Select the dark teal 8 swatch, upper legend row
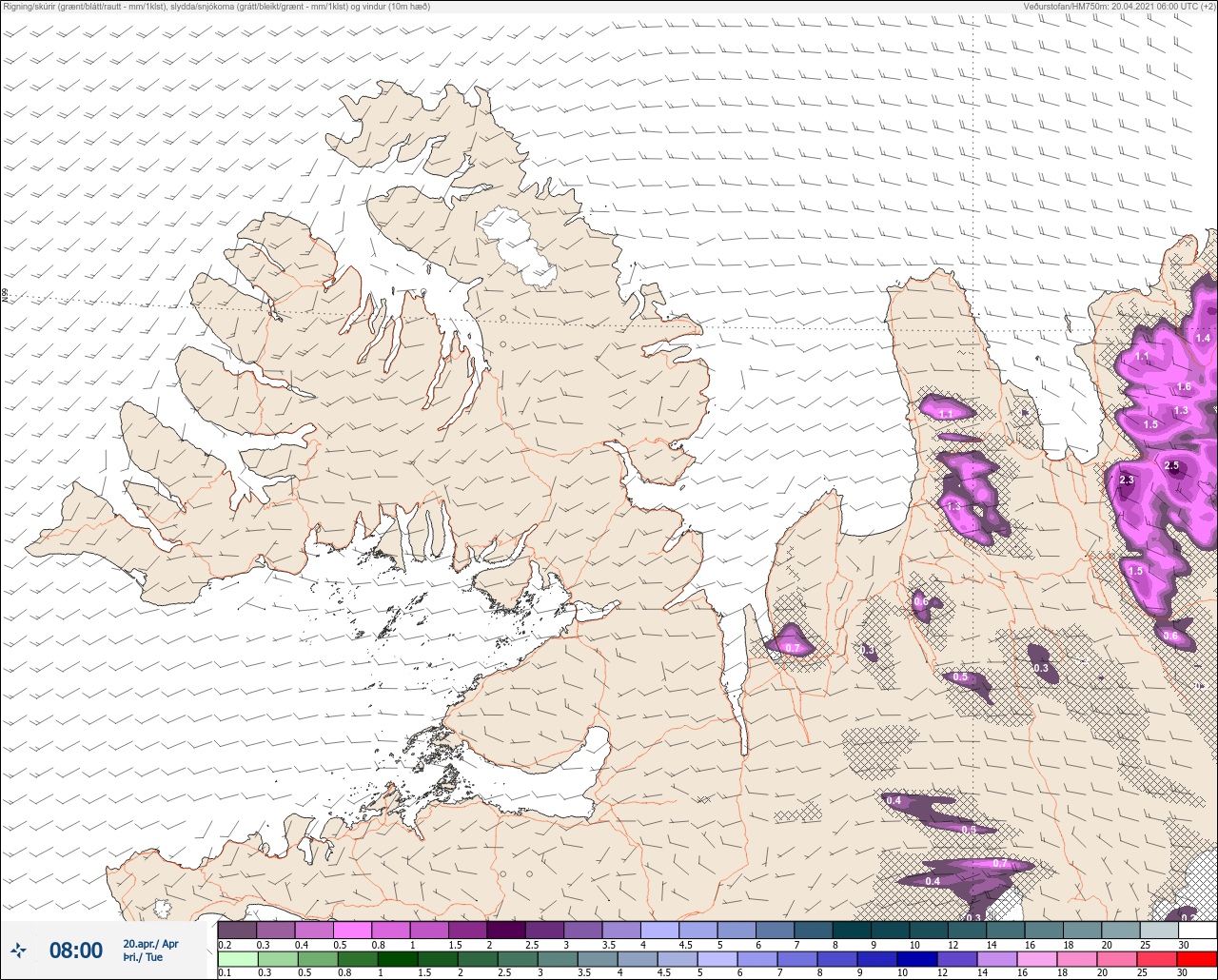Image resolution: width=1218 pixels, height=980 pixels. click(852, 930)
